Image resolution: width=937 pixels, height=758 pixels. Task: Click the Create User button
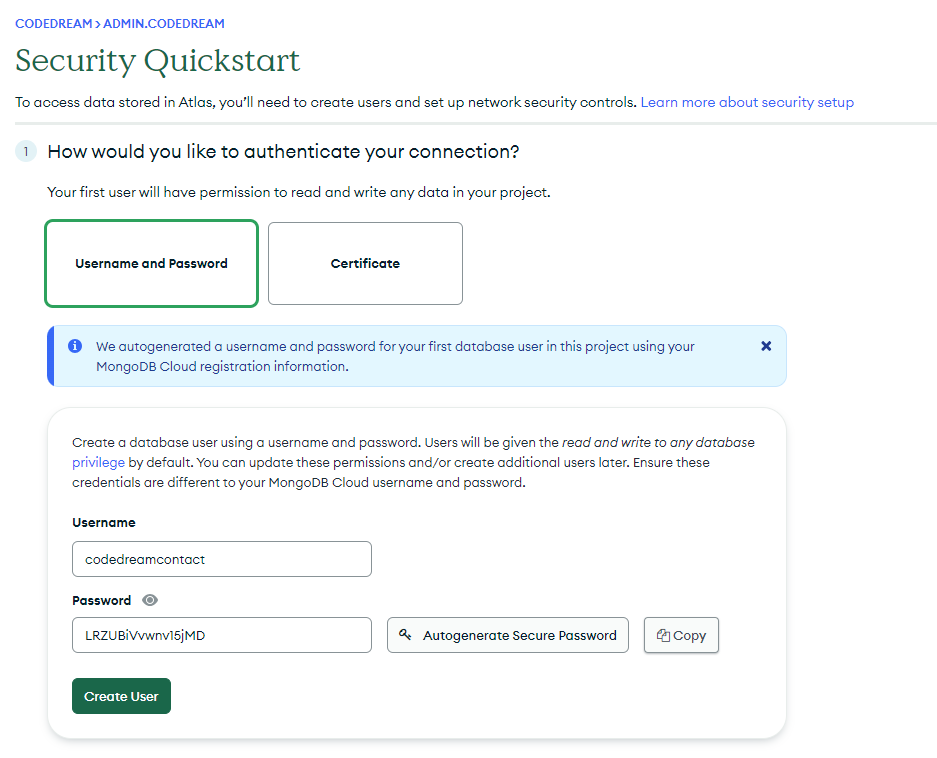(x=121, y=696)
